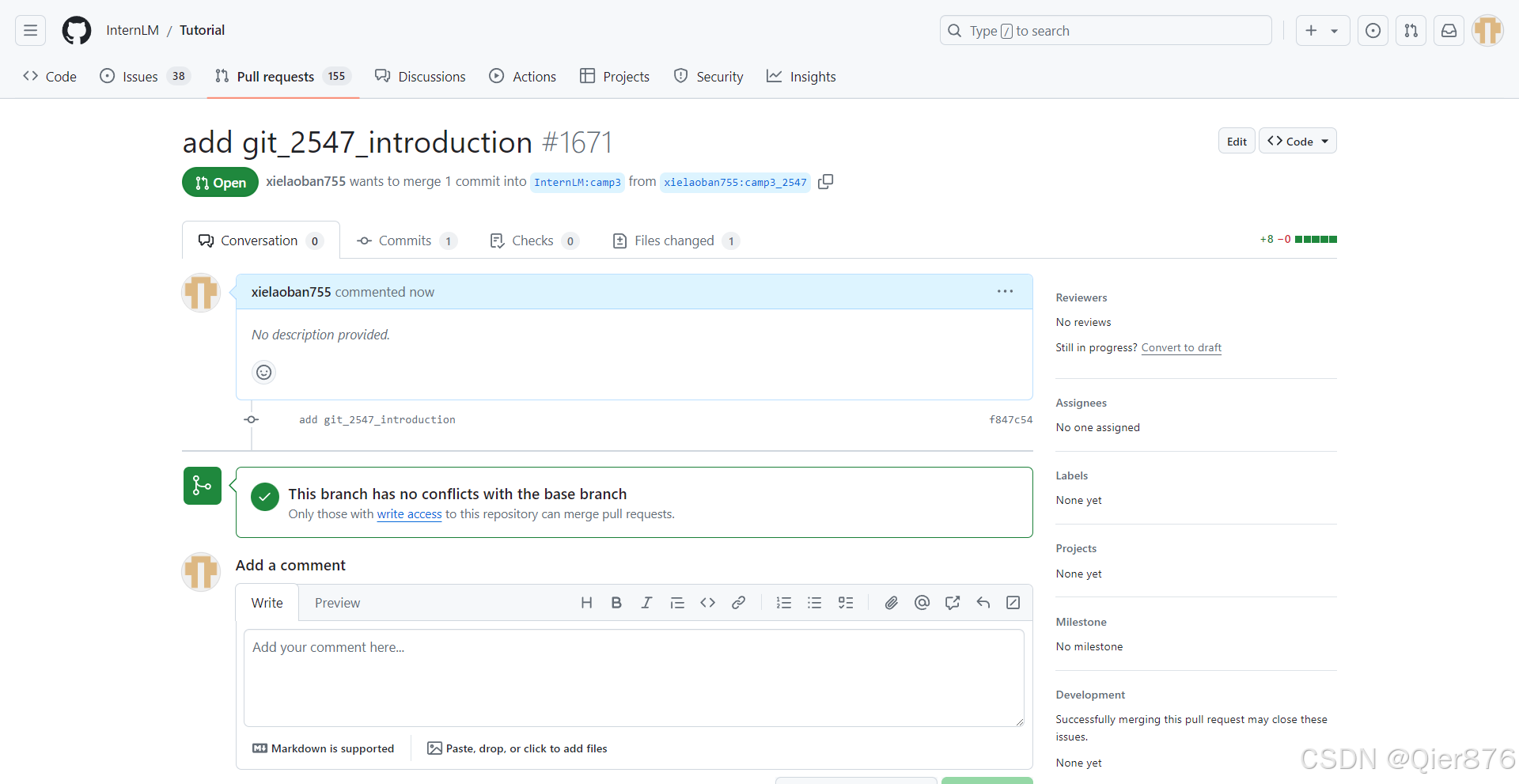Image resolution: width=1519 pixels, height=784 pixels.
Task: Open the Projects repository tab
Action: pyautogui.click(x=615, y=76)
